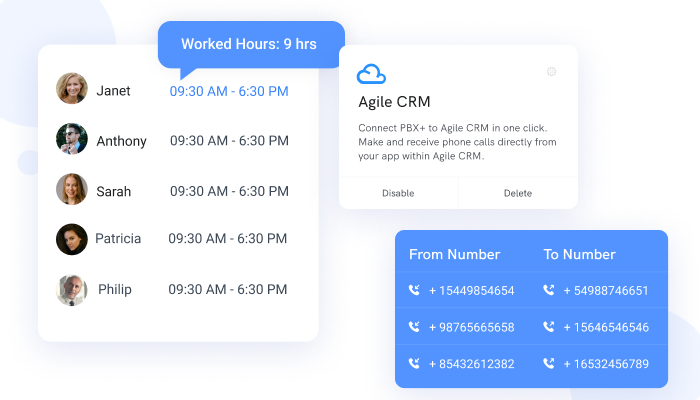The width and height of the screenshot is (700, 400).
Task: Select the name Philip
Action: click(115, 289)
